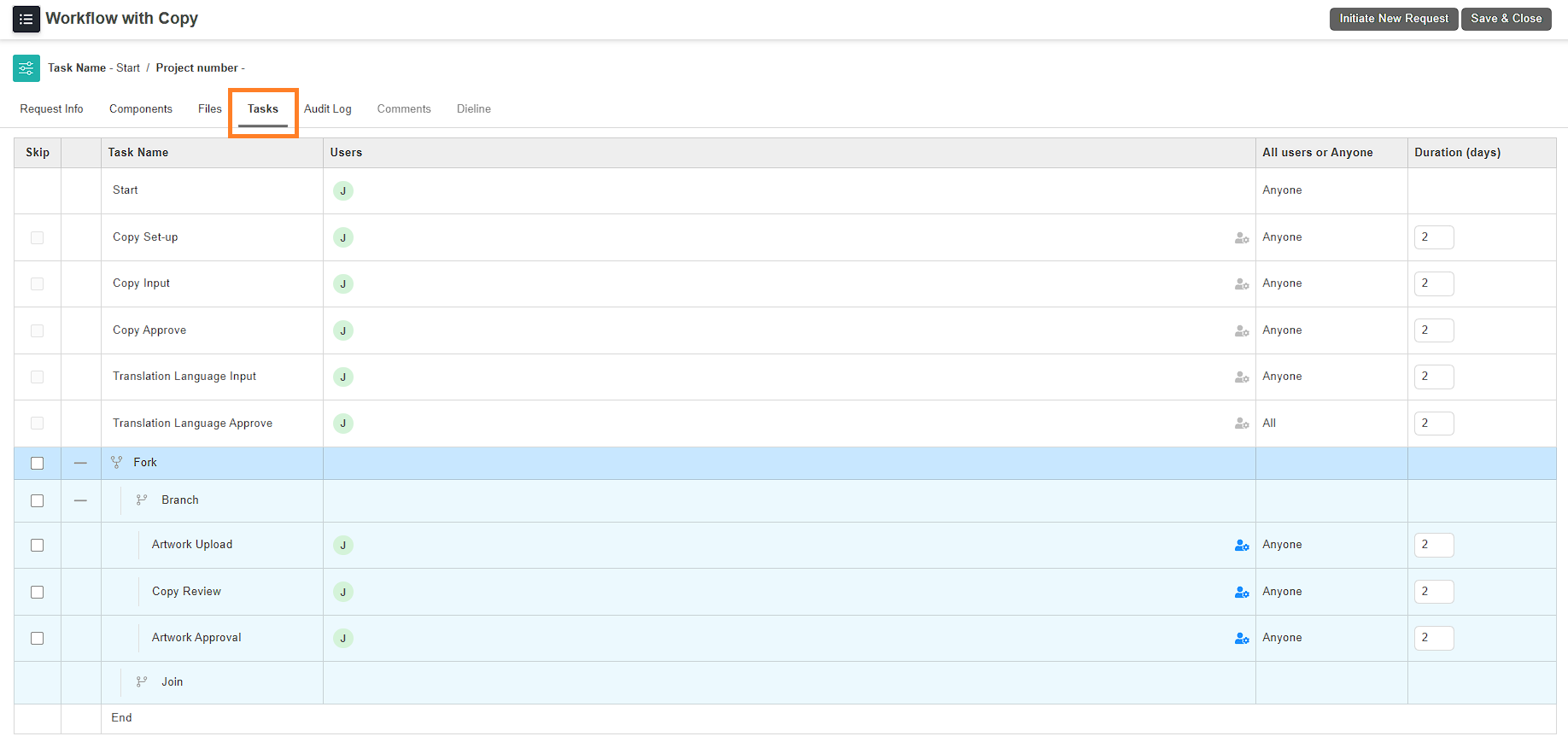Viewport: 1568px width, 748px height.
Task: Open blue user settings icon for Copy Review
Action: pyautogui.click(x=1242, y=593)
